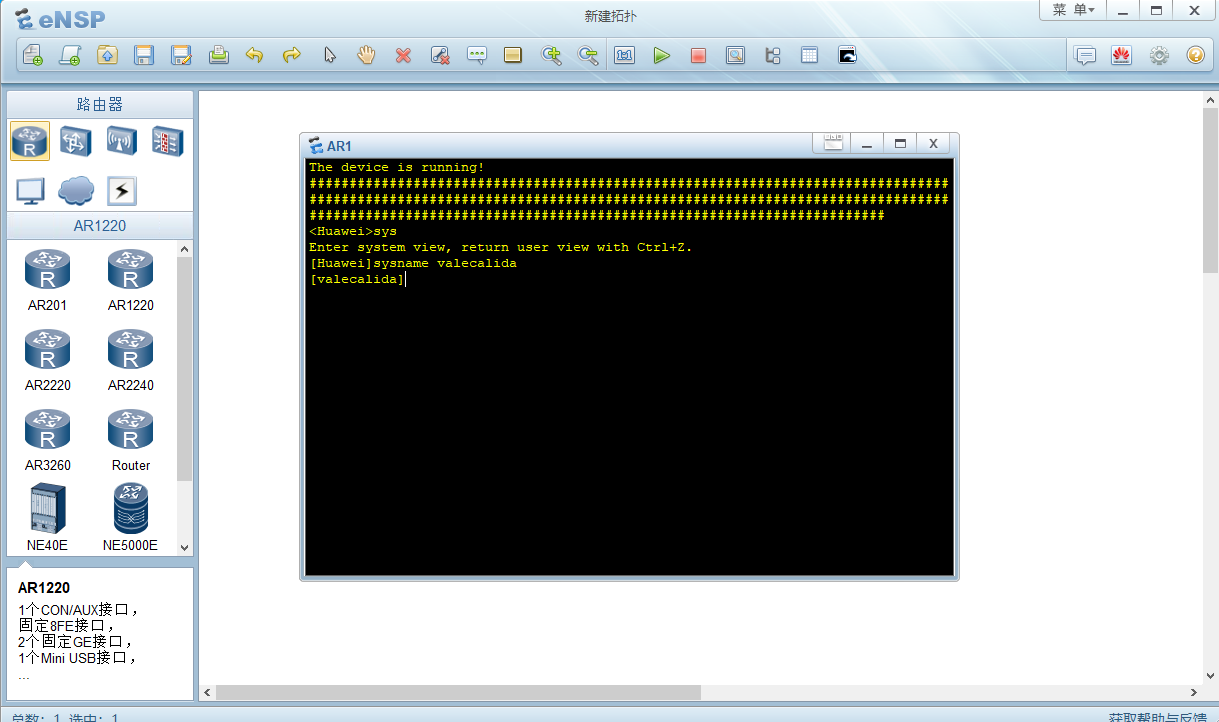The image size is (1219, 722).
Task: Click canvas vertical scrollbar up arrow
Action: (x=1211, y=100)
